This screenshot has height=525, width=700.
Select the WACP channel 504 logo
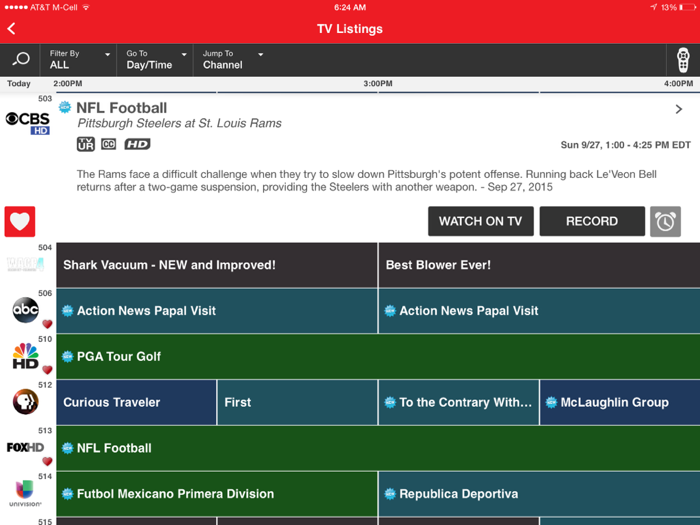click(x=25, y=264)
